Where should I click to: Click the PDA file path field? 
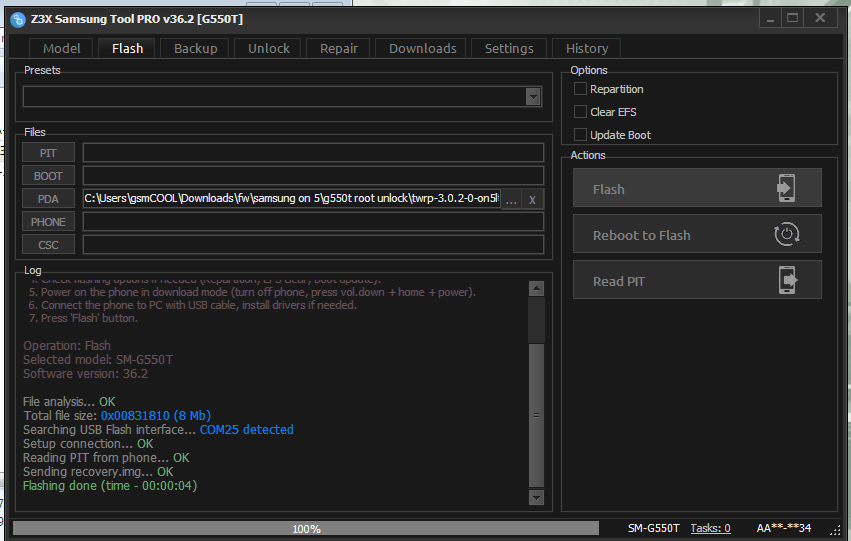click(291, 199)
